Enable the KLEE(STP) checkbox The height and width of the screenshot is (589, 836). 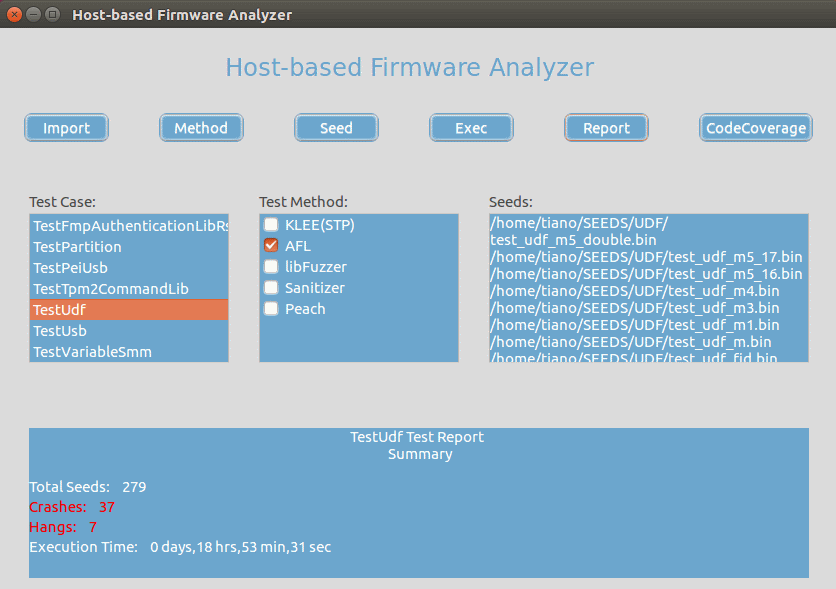coord(271,225)
